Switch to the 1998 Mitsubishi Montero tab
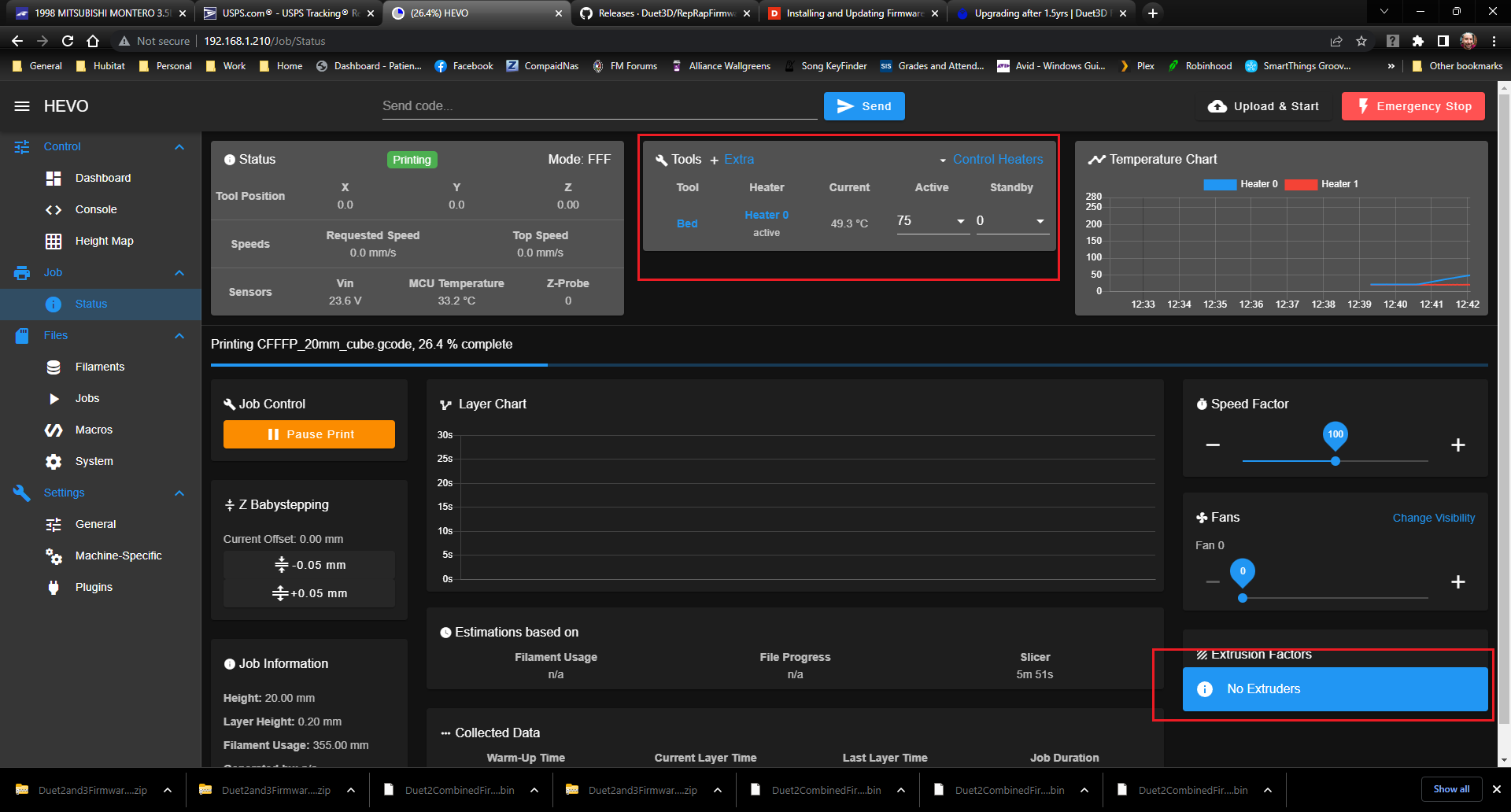 [x=101, y=13]
